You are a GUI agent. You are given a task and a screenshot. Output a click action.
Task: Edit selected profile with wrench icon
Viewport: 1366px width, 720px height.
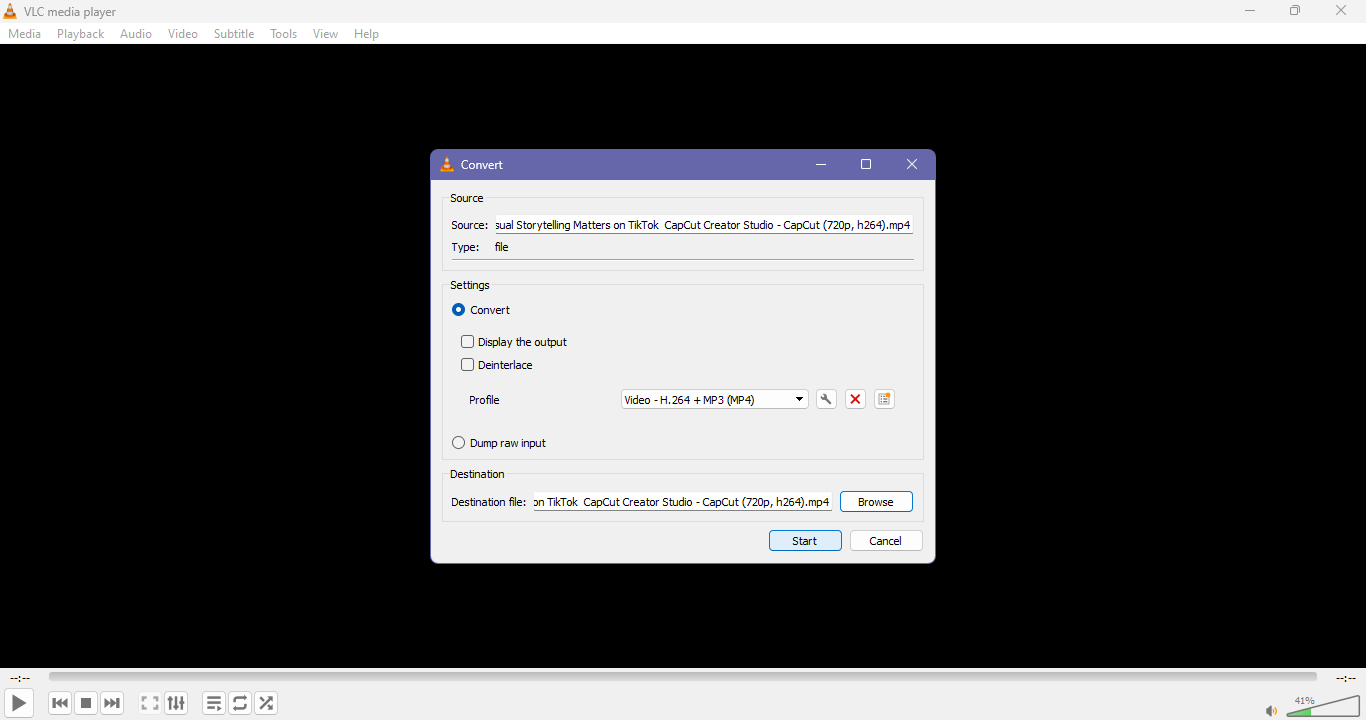click(826, 399)
